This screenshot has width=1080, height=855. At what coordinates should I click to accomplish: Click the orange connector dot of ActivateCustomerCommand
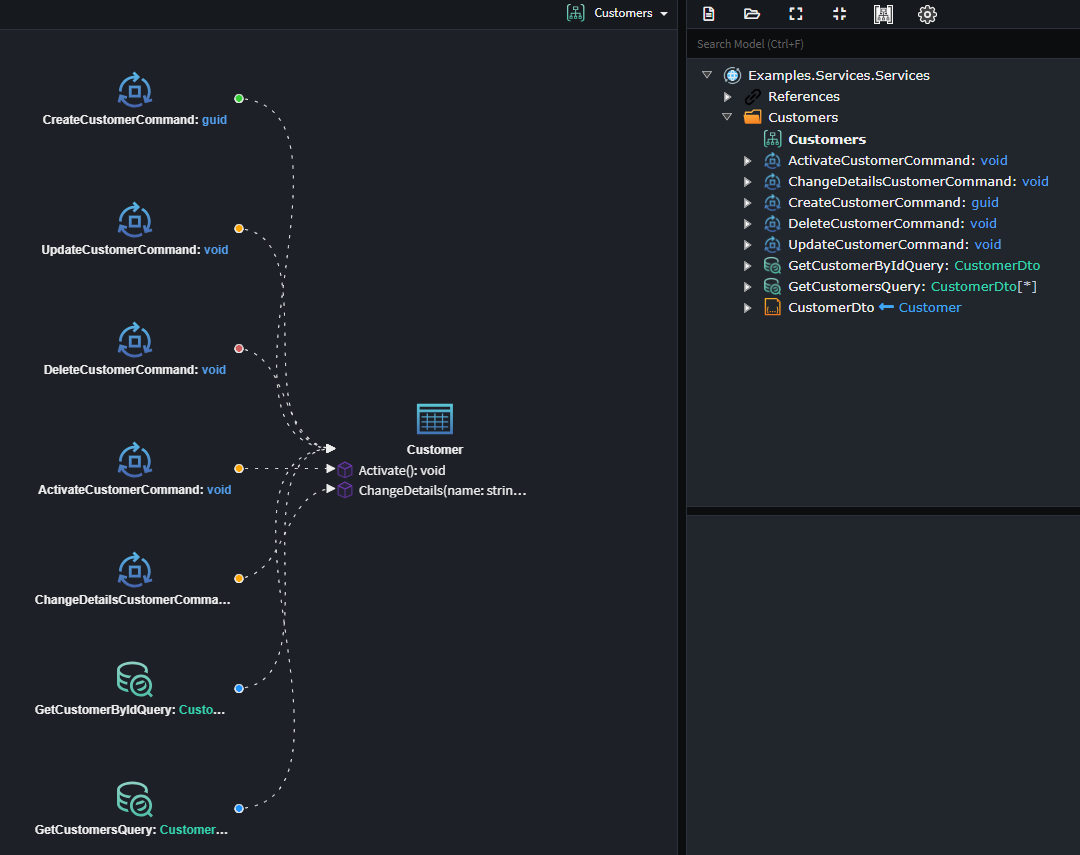pos(239,468)
